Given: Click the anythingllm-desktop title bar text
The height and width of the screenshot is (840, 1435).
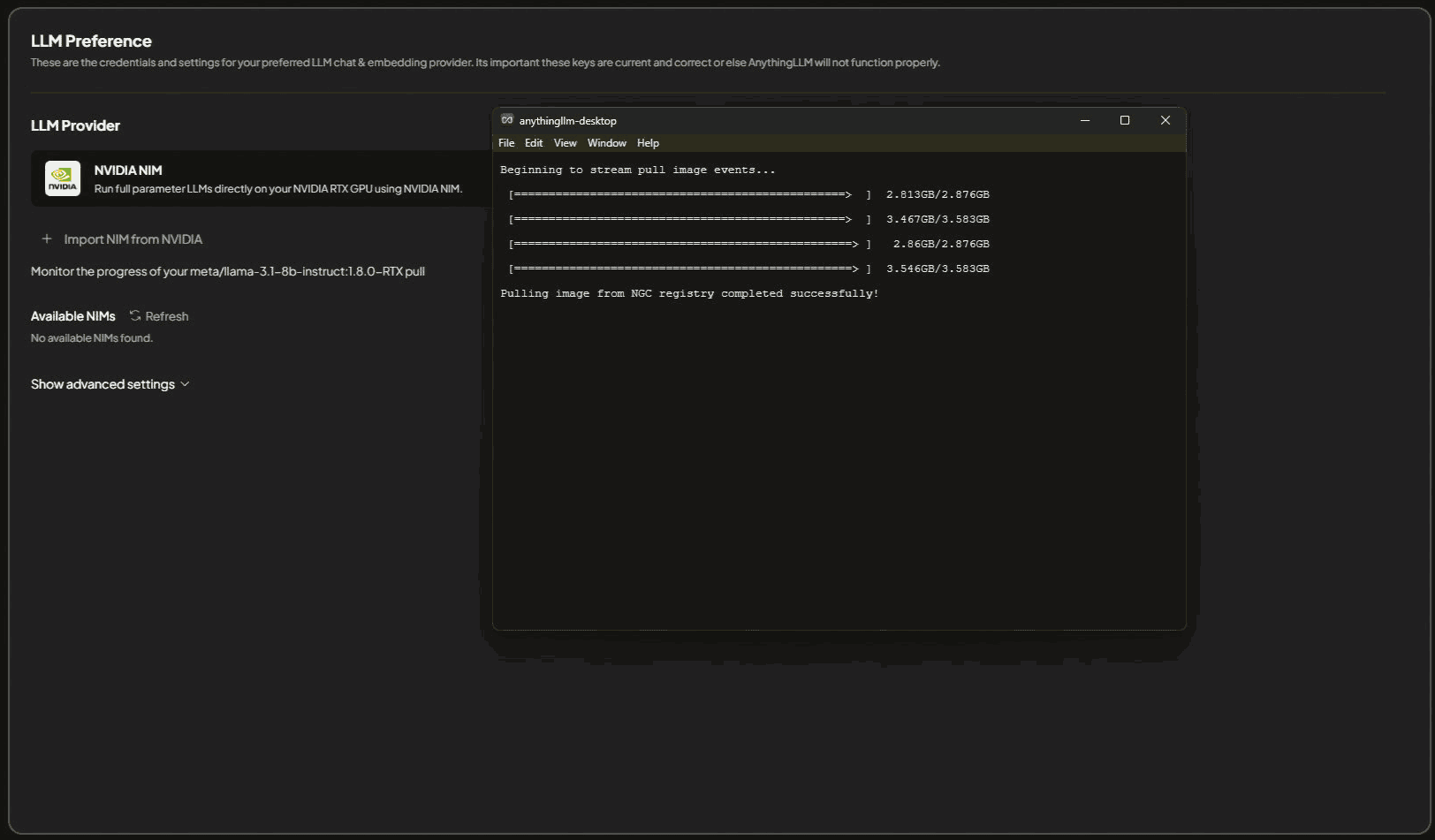Looking at the screenshot, I should [x=567, y=121].
